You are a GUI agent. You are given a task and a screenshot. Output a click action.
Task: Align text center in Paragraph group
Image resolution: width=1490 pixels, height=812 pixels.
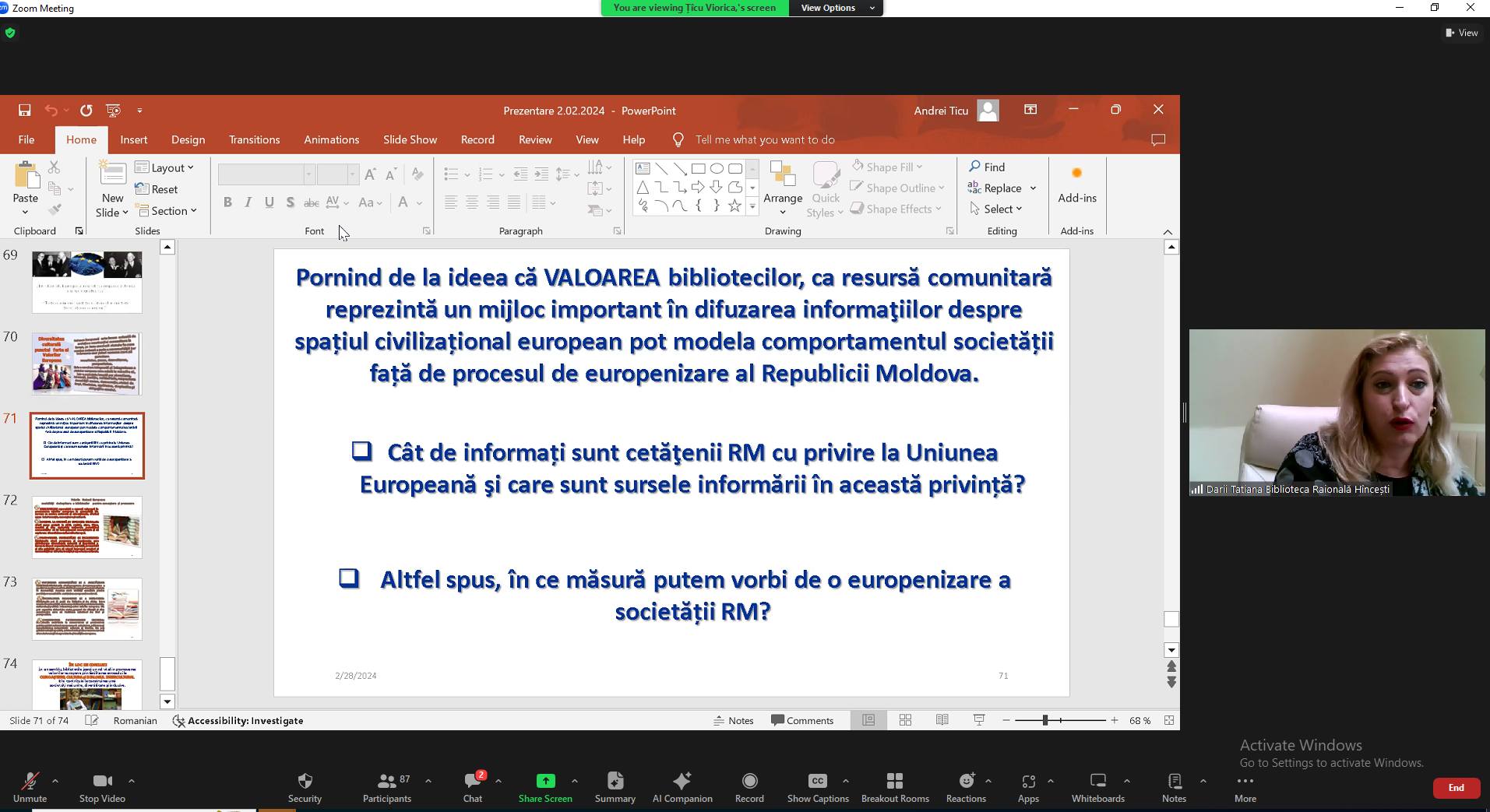coord(472,202)
